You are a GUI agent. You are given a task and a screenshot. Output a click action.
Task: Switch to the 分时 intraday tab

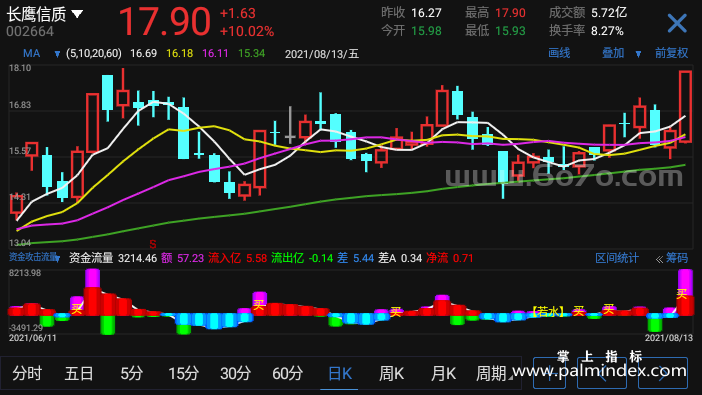tap(27, 373)
